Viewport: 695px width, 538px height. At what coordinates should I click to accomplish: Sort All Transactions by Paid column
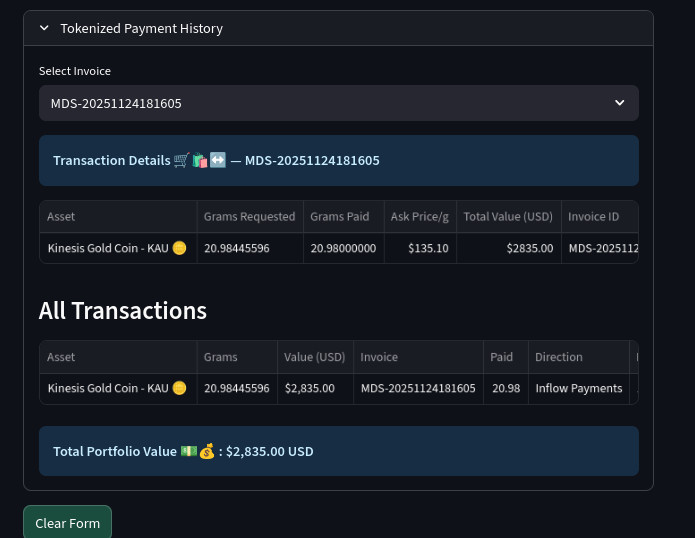[502, 357]
